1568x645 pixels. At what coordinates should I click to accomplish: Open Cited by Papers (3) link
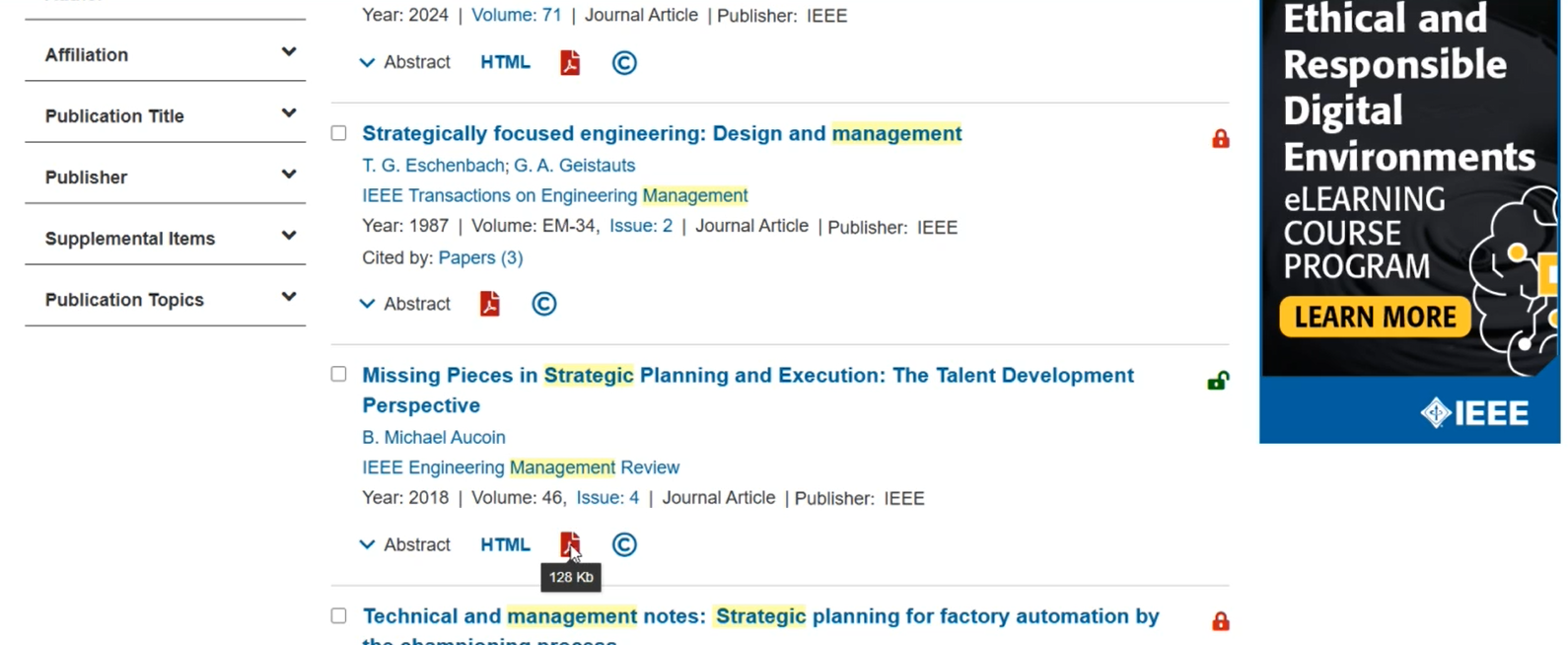480,258
